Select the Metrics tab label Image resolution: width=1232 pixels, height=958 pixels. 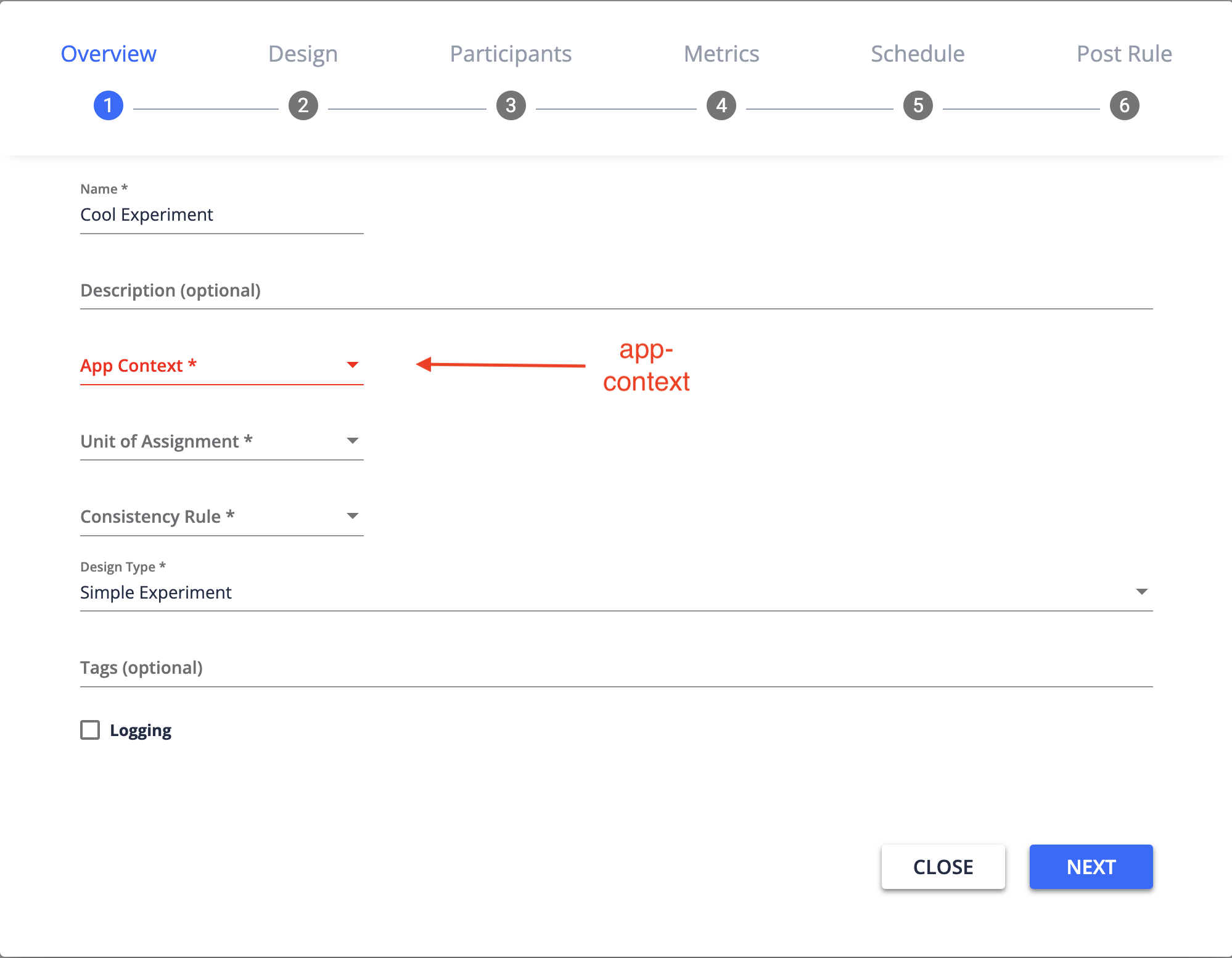721,54
